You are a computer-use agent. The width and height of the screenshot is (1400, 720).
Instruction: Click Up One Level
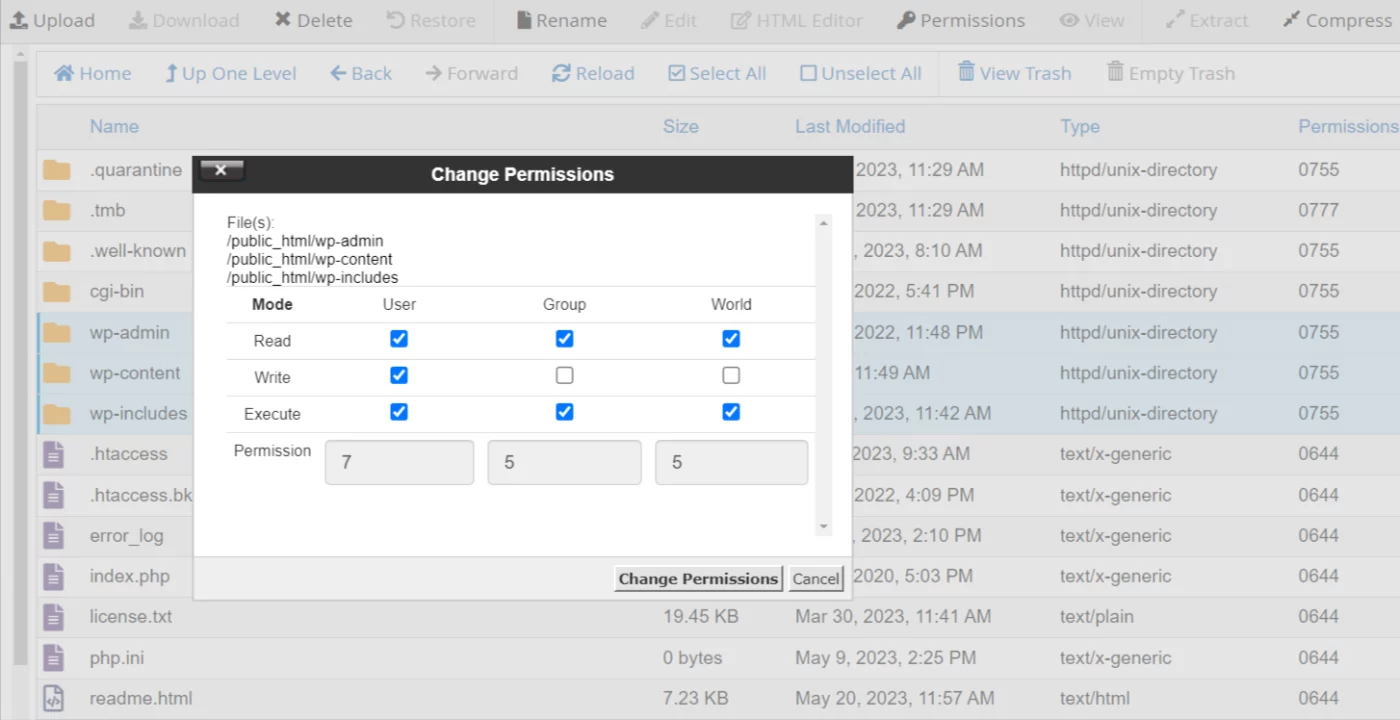[231, 73]
